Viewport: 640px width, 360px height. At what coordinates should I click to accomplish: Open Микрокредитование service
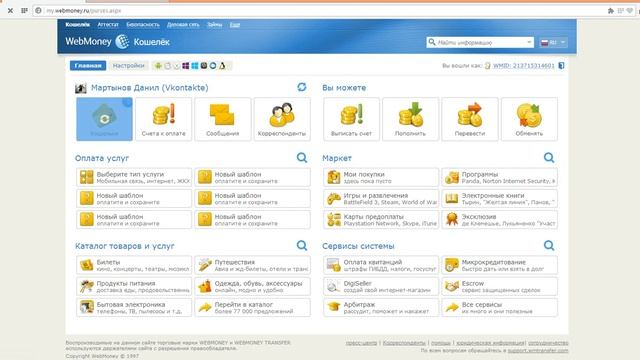pyautogui.click(x=500, y=265)
